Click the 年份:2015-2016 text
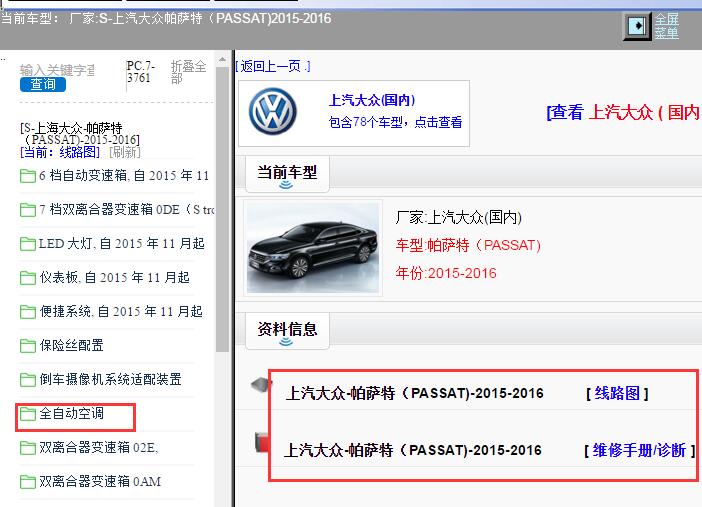Image resolution: width=702 pixels, height=507 pixels. click(x=446, y=273)
